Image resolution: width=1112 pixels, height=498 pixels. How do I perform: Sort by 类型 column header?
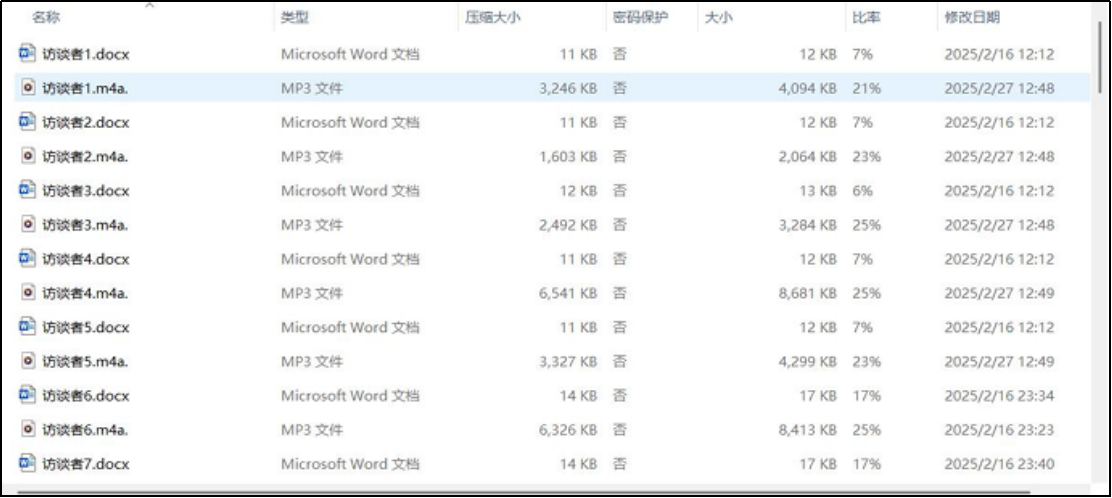(x=294, y=18)
